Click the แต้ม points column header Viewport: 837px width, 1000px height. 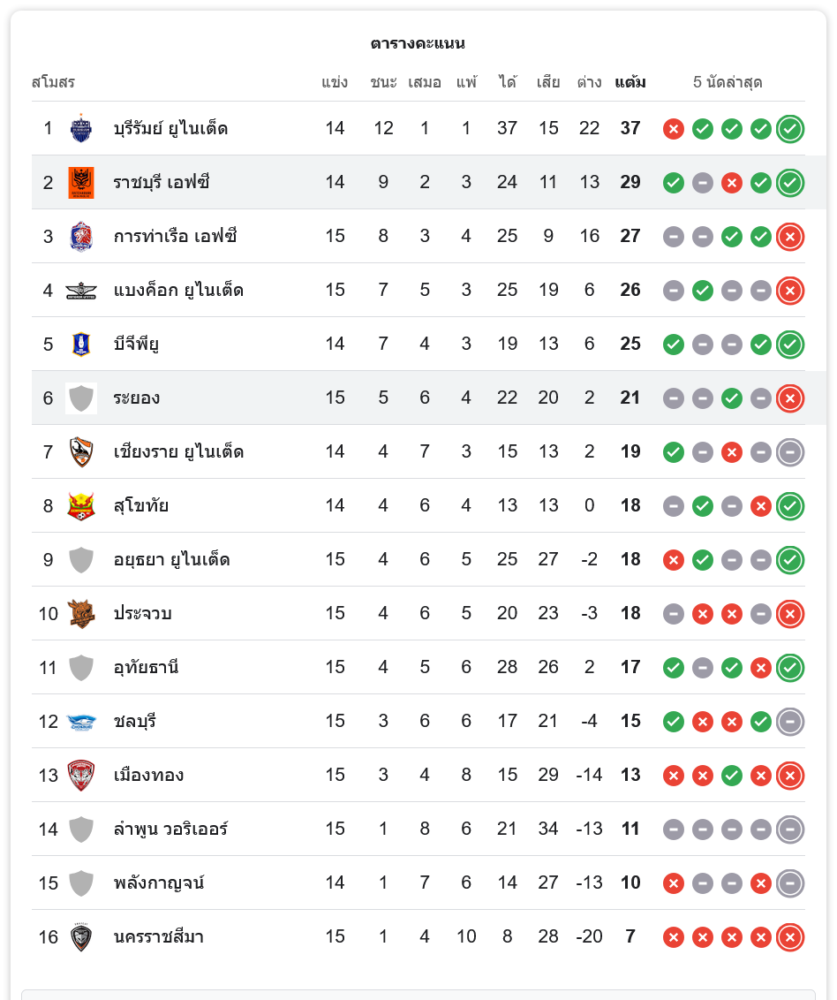[x=630, y=82]
